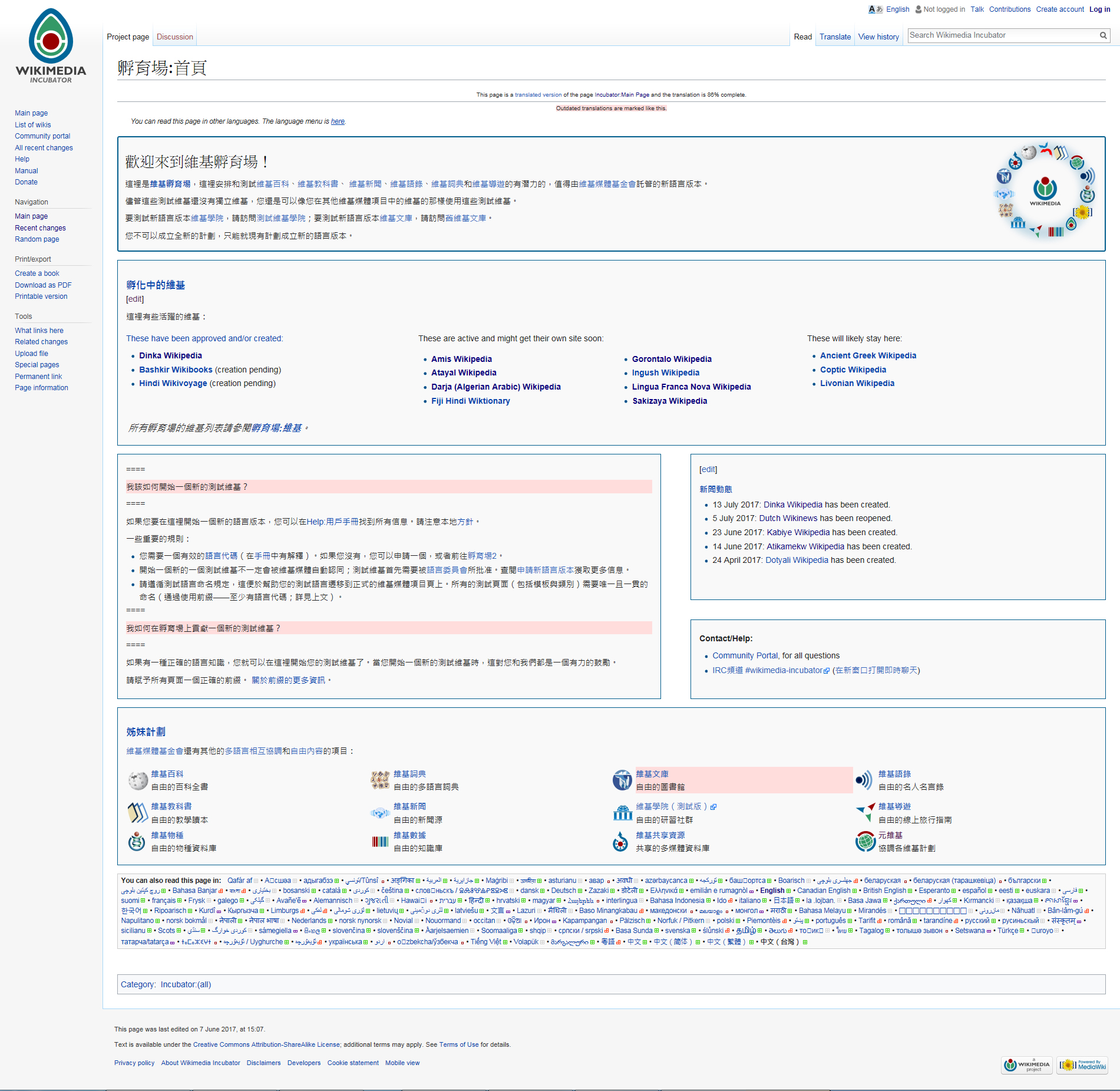This screenshot has height=1091, width=1120.
Task: Click the 'here' language menu link
Action: pyautogui.click(x=338, y=121)
